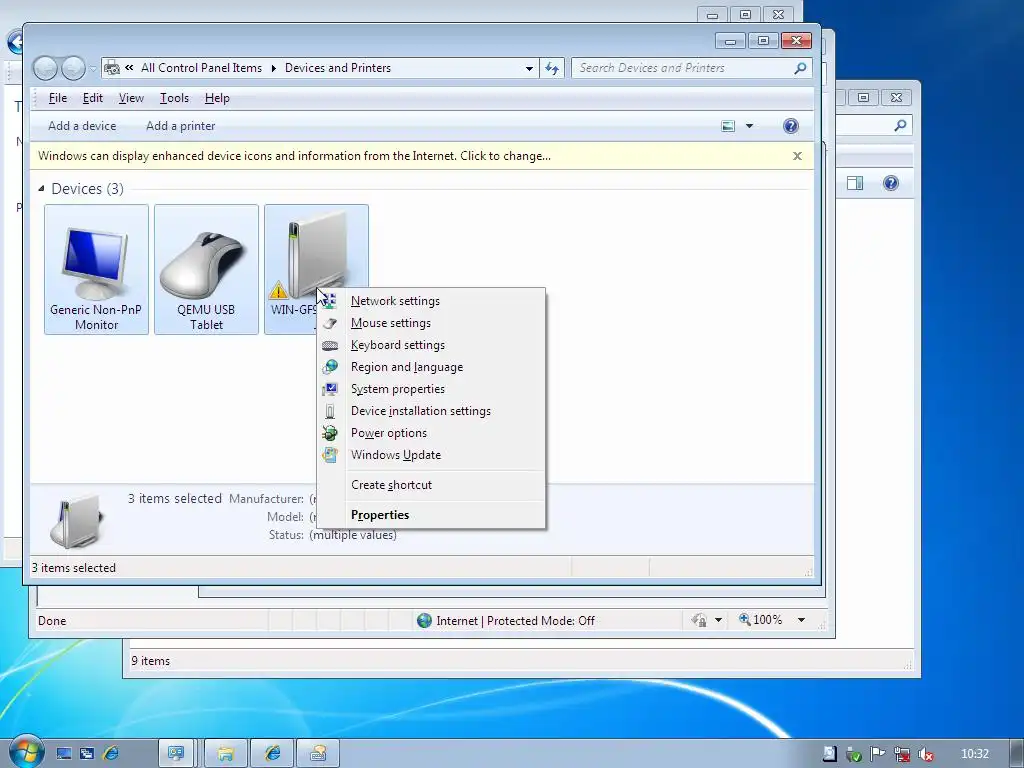Select the QEMU USB Tablet device
Screen dimensions: 1024x768
point(206,269)
